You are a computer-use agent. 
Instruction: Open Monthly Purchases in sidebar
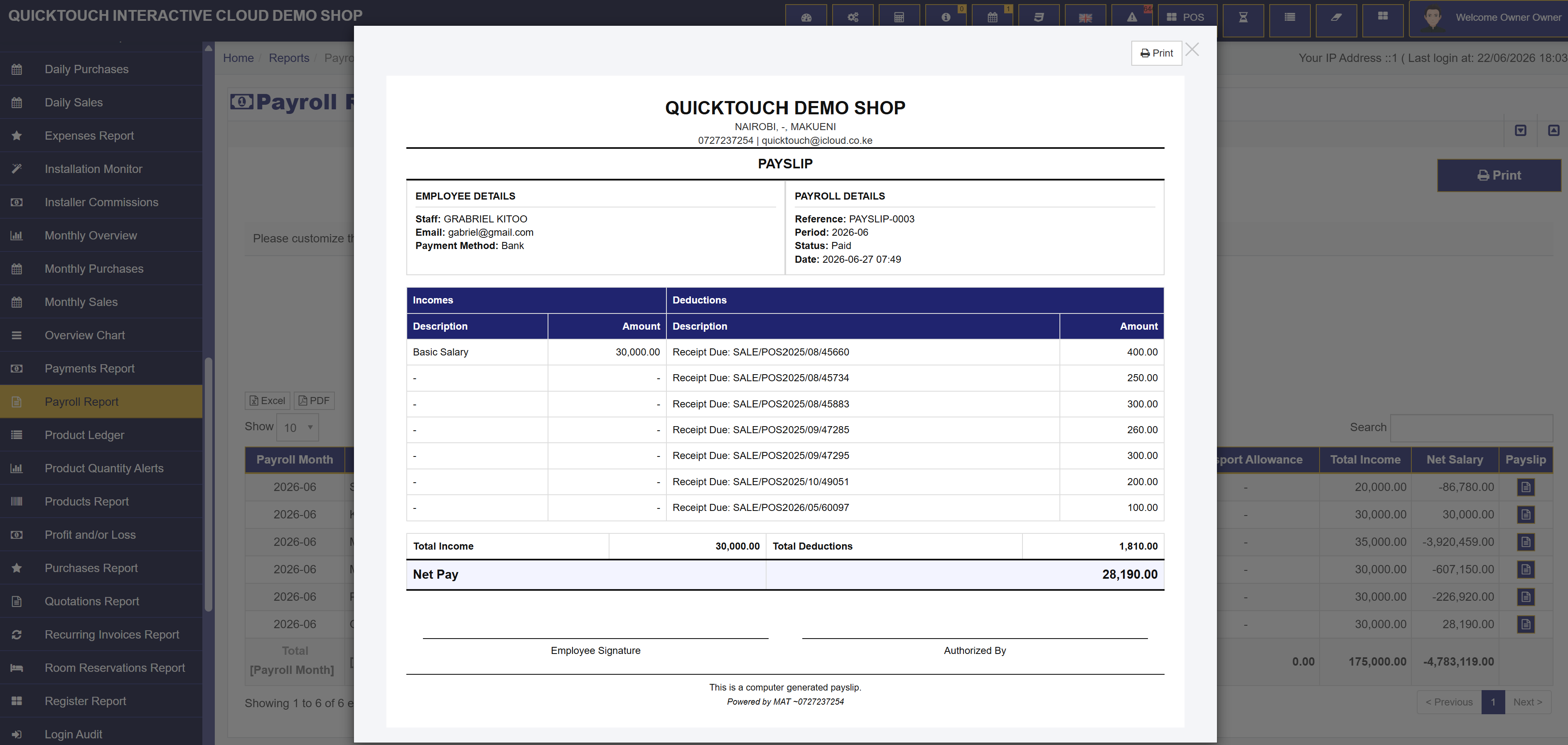(x=101, y=269)
